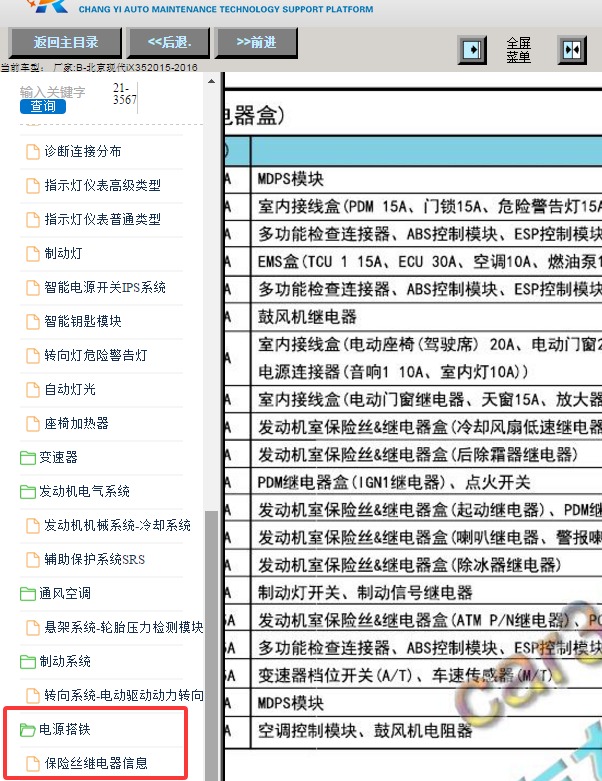Open 辅助保护系统SRS document
The height and width of the screenshot is (781, 602).
pyautogui.click(x=95, y=559)
